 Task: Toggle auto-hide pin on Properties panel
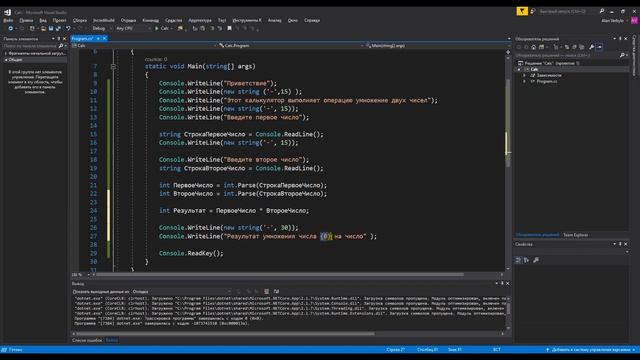coord(620,244)
